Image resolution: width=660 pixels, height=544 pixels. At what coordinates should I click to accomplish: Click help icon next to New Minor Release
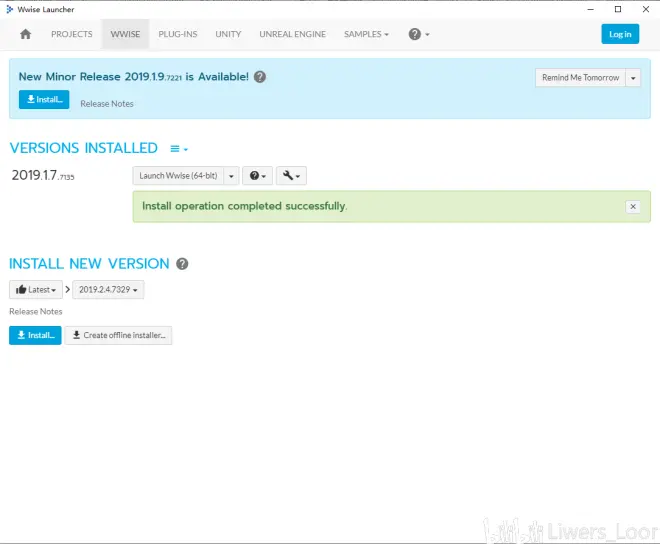(260, 77)
